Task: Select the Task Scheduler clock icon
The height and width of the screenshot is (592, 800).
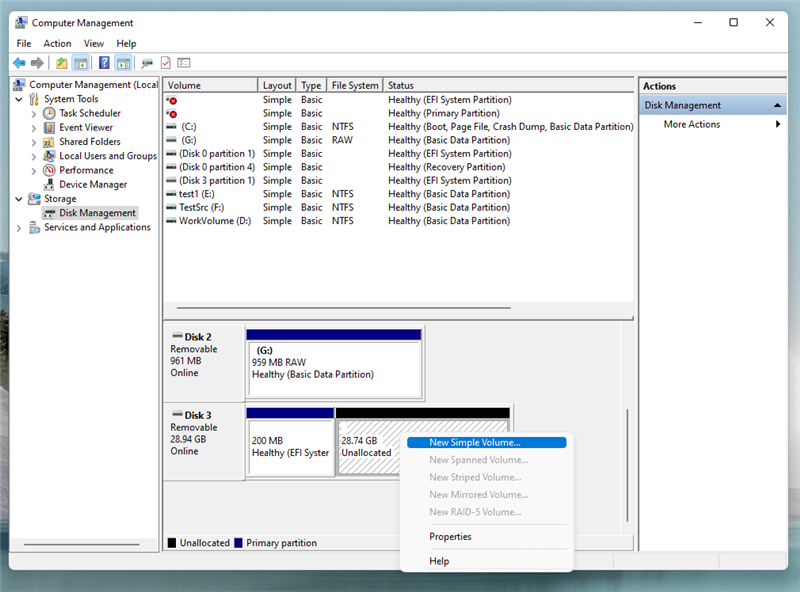Action: [49, 113]
